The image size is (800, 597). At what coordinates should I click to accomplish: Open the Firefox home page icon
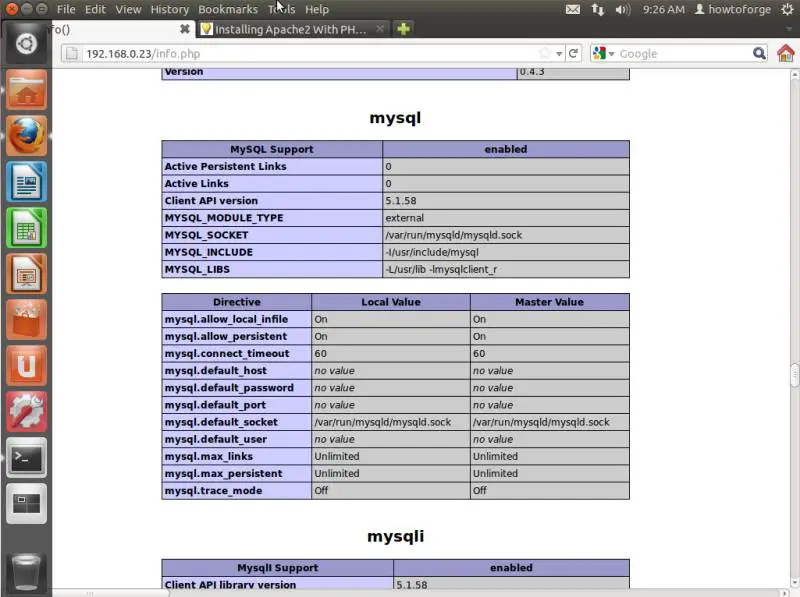785,53
